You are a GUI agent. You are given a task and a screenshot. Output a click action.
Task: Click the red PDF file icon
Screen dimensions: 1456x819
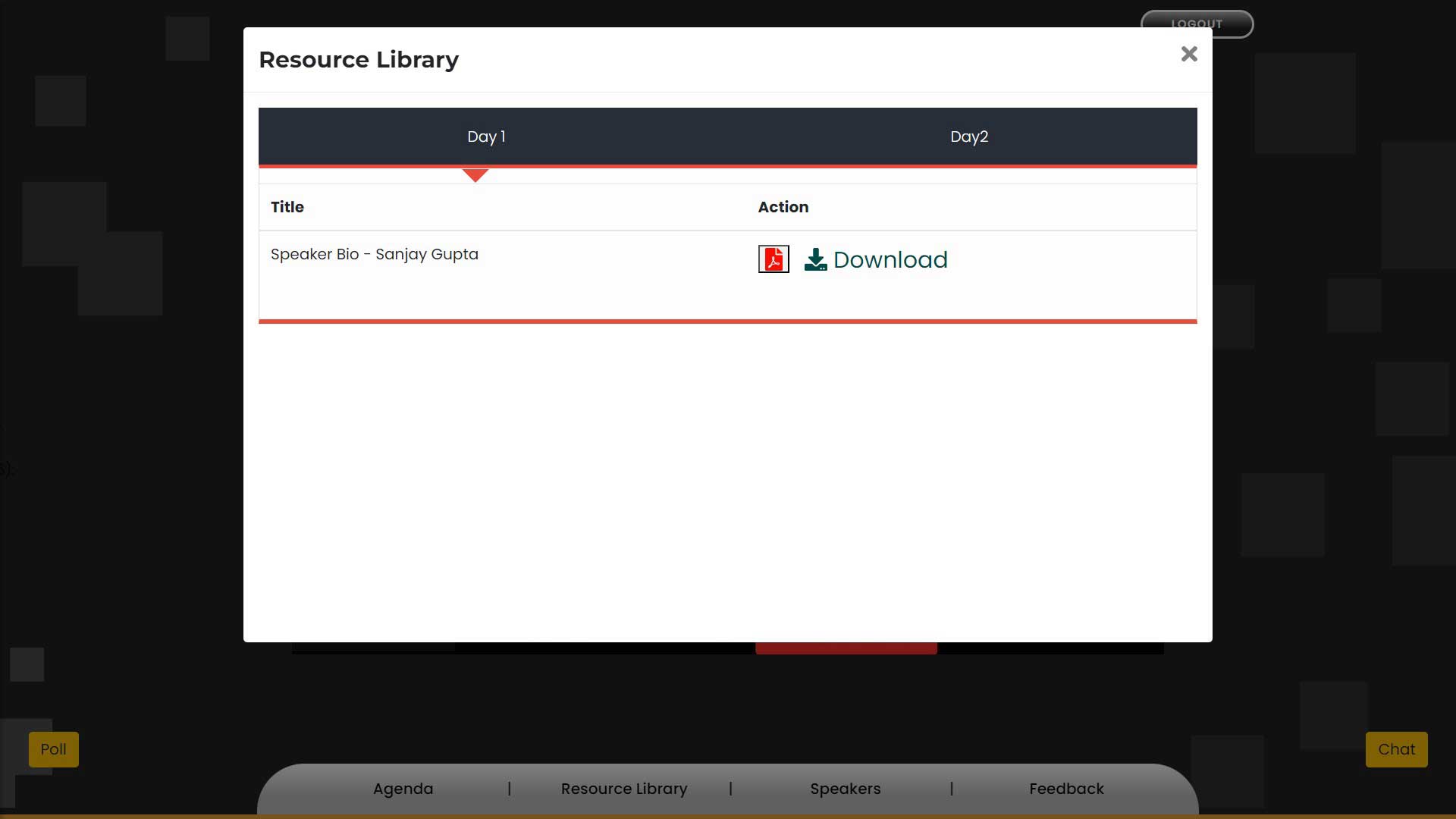(773, 259)
